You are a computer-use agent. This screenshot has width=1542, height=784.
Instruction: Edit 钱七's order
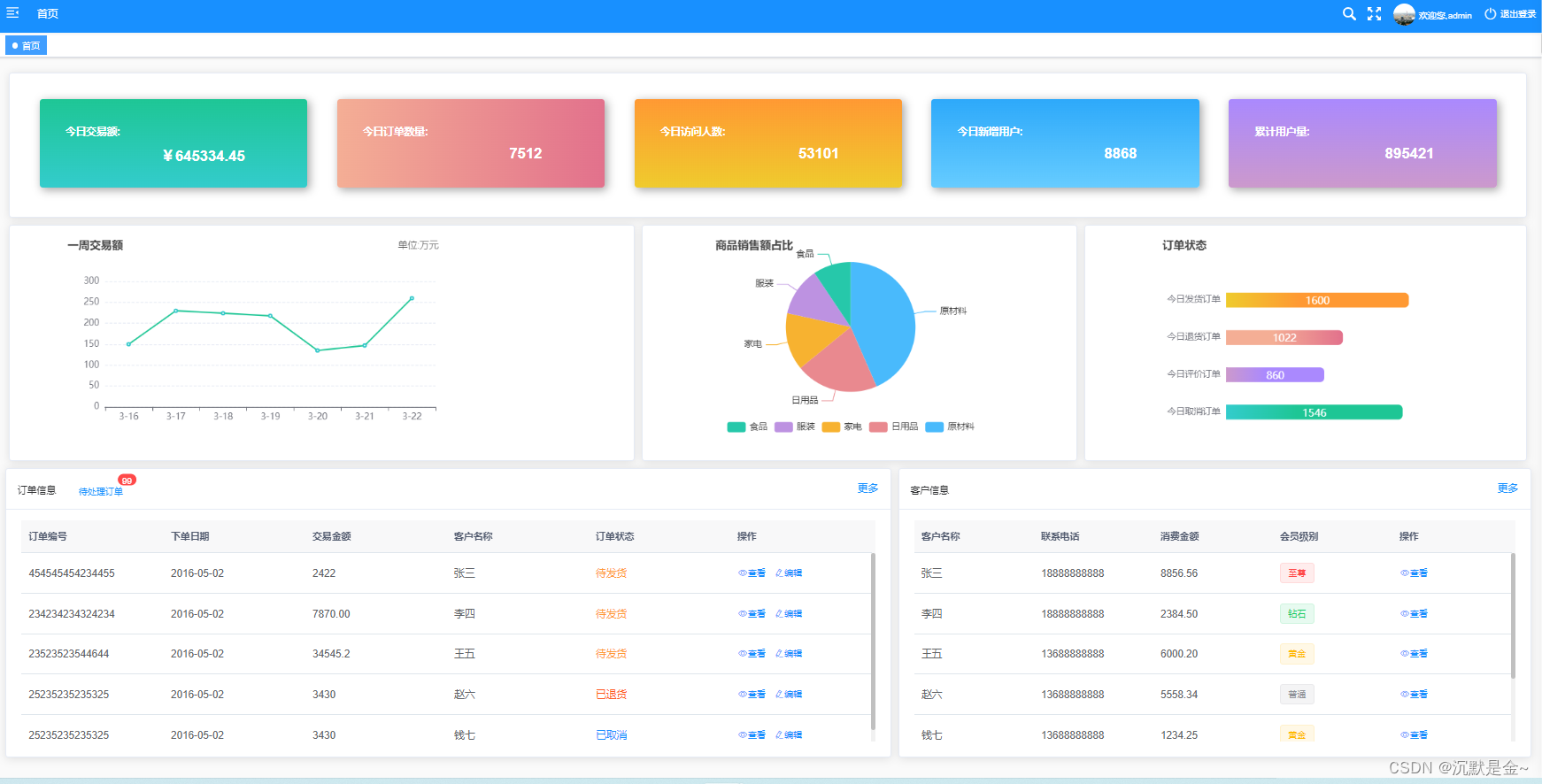click(789, 735)
